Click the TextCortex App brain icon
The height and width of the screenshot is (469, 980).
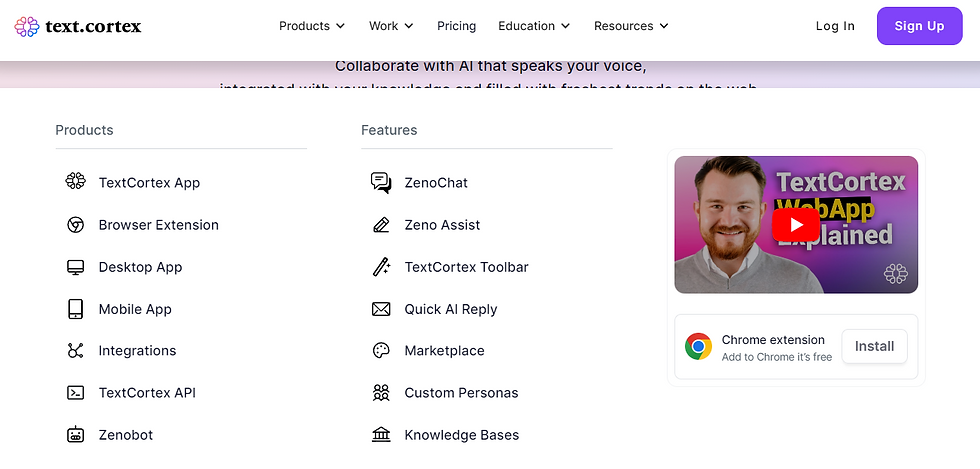click(76, 181)
